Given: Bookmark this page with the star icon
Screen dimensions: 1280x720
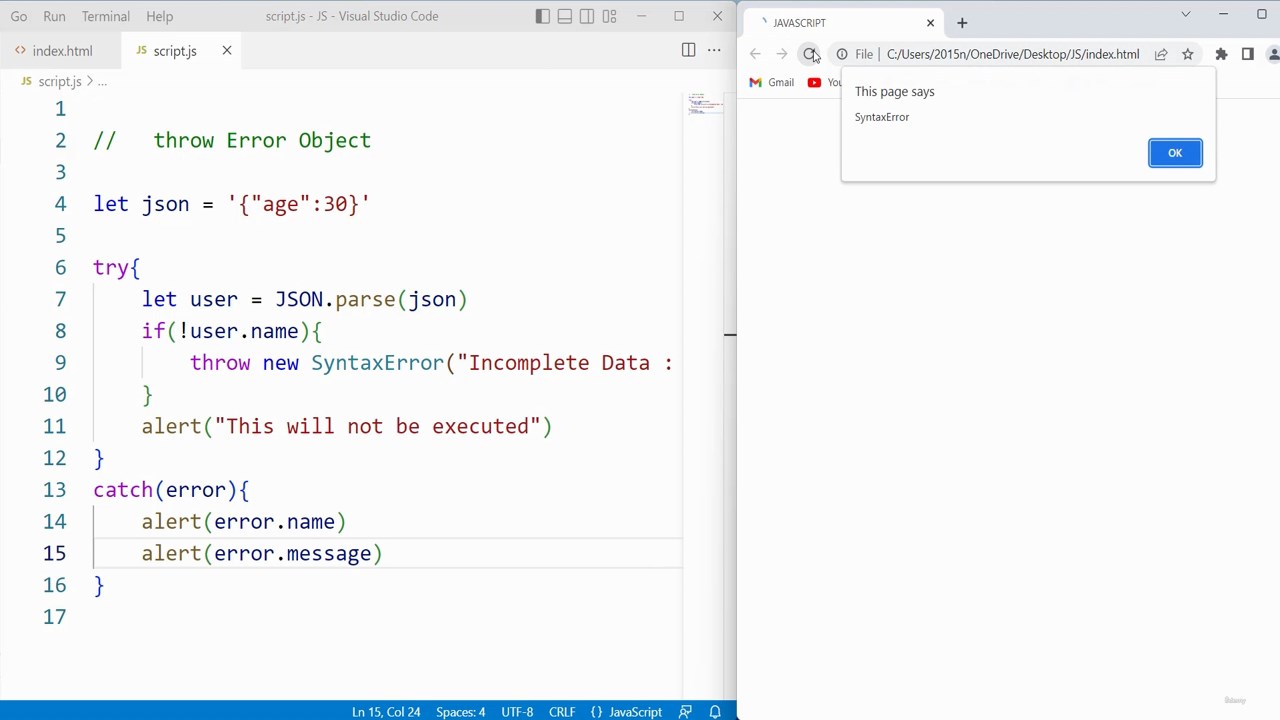Looking at the screenshot, I should [1188, 54].
